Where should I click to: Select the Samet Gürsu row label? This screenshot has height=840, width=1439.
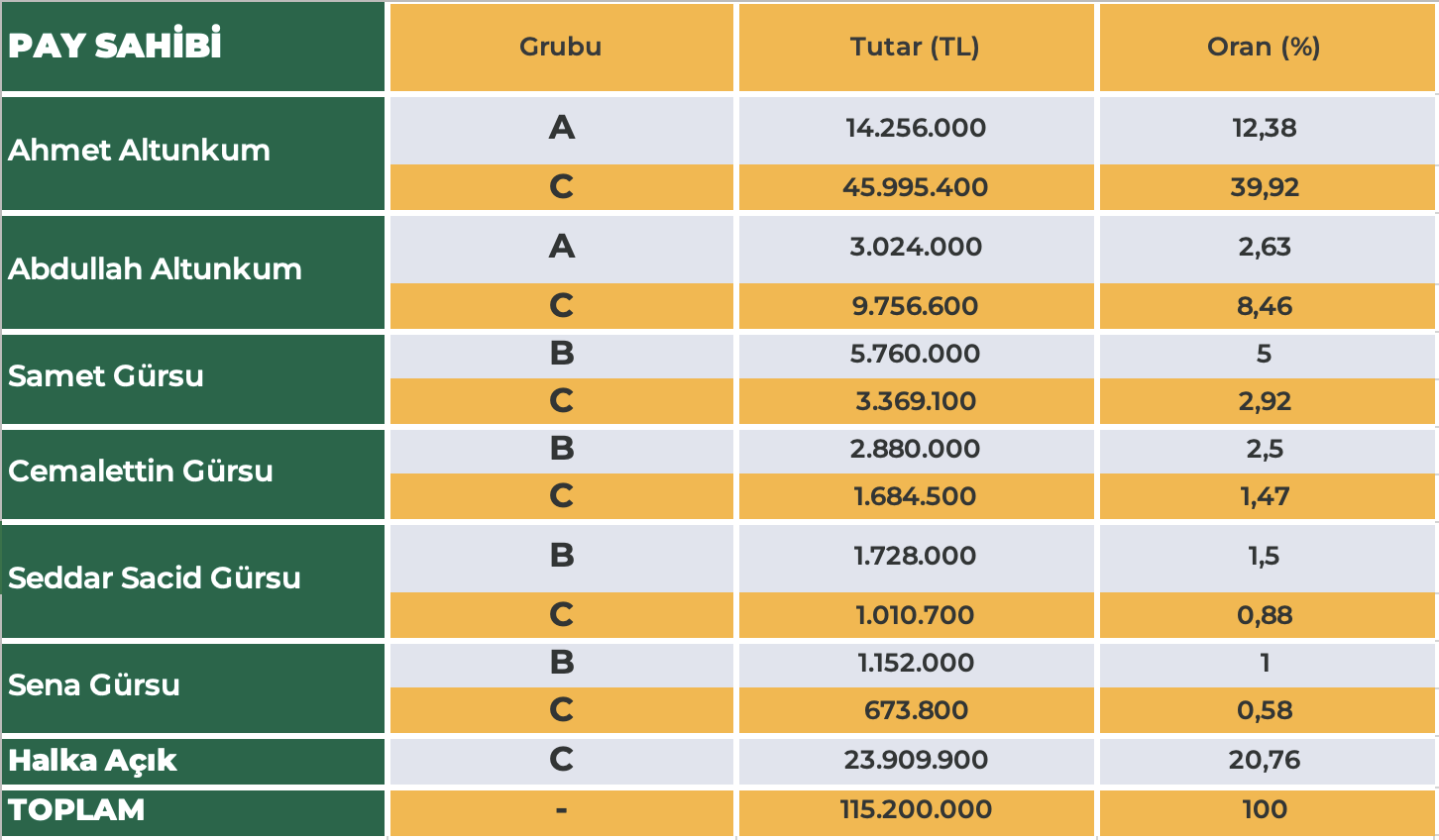(x=193, y=379)
